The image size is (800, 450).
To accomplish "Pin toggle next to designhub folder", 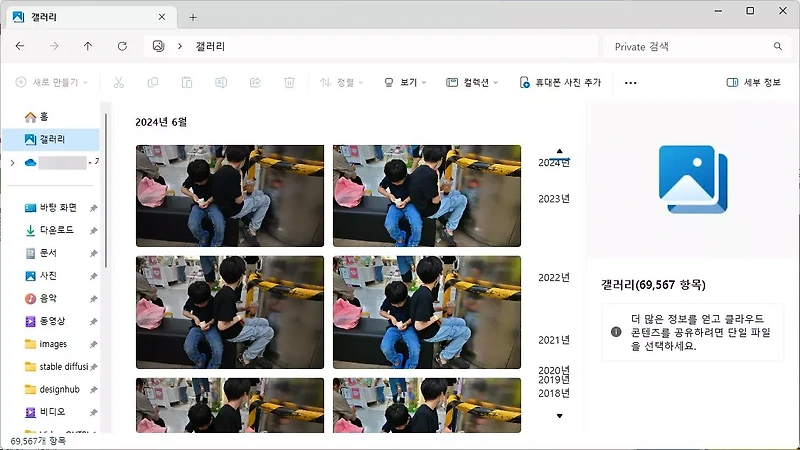I will pyautogui.click(x=93, y=390).
